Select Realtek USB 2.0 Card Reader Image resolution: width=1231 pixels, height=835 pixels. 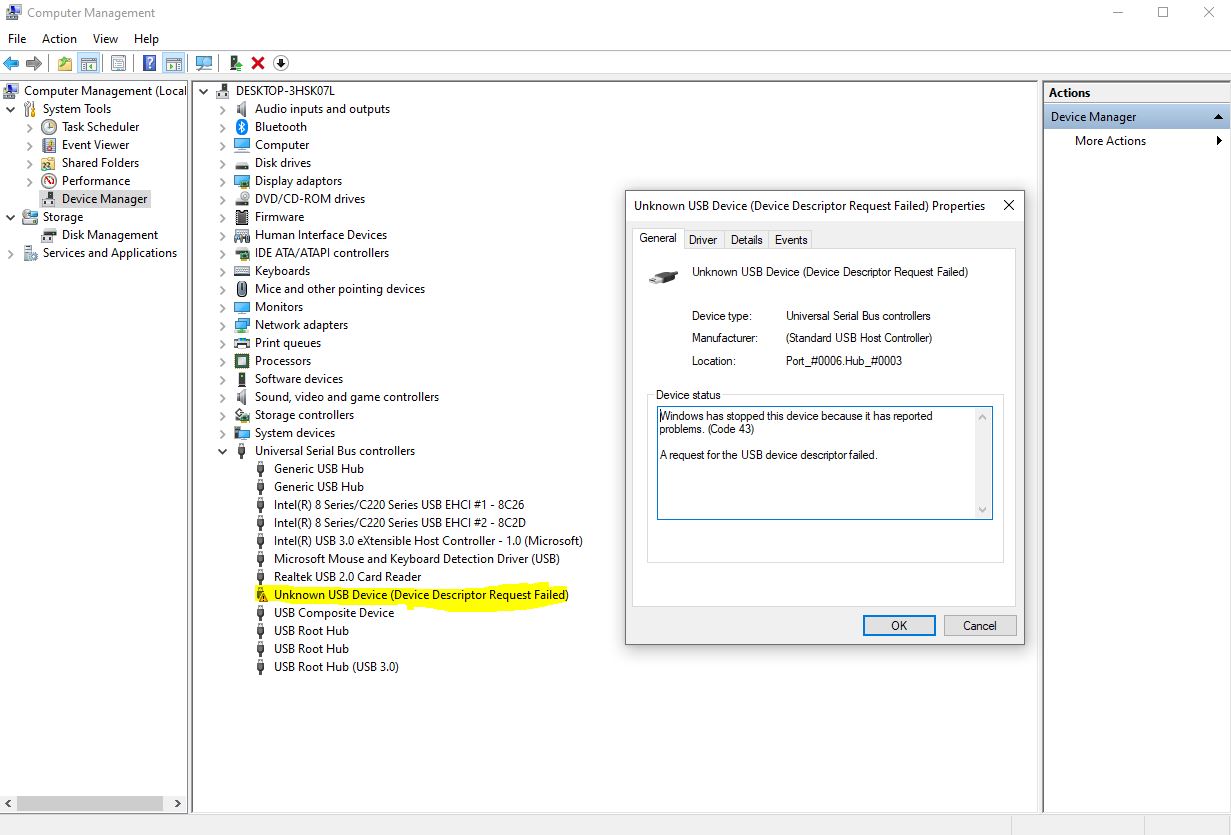[348, 577]
